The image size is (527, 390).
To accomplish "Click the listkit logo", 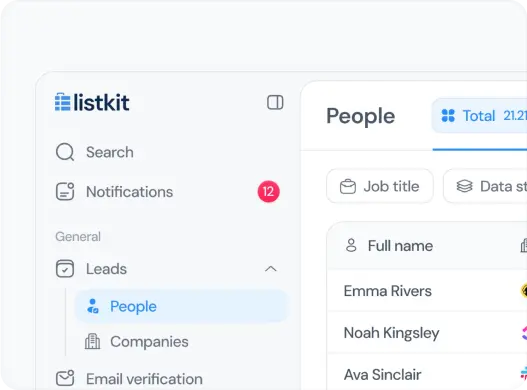I will [92, 102].
